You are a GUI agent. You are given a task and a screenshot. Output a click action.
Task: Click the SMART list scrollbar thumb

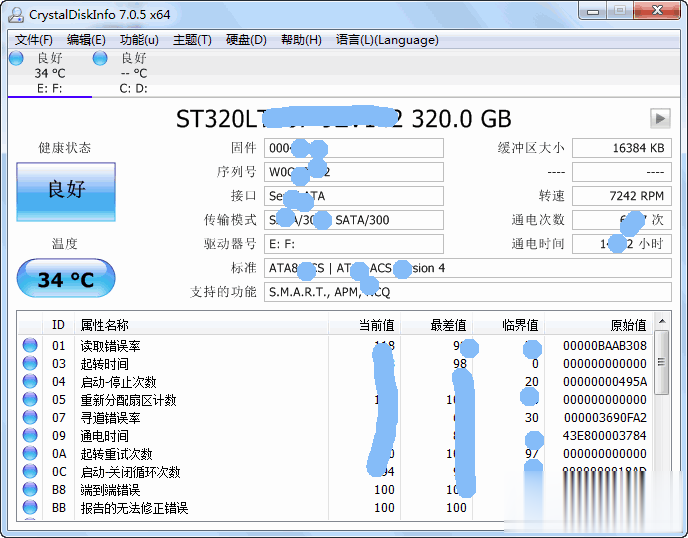(662, 362)
